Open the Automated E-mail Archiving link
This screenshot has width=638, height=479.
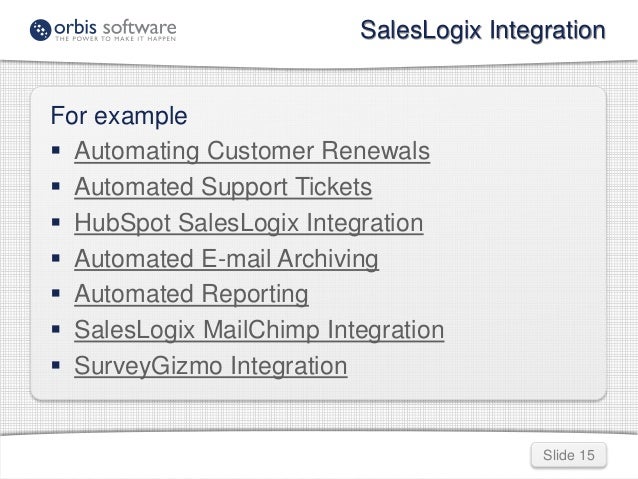tap(227, 260)
